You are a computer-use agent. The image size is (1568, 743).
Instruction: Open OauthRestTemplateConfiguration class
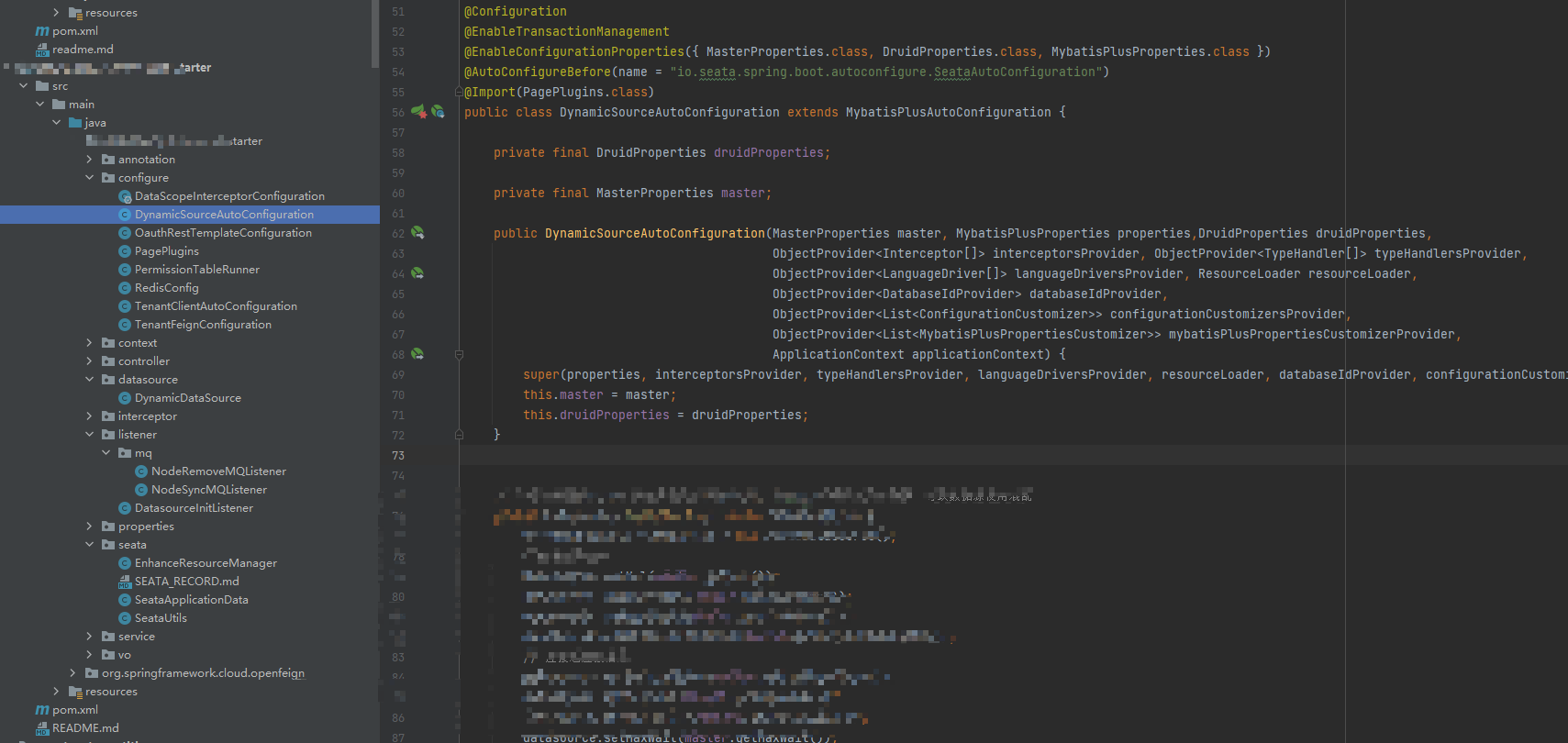pos(223,233)
